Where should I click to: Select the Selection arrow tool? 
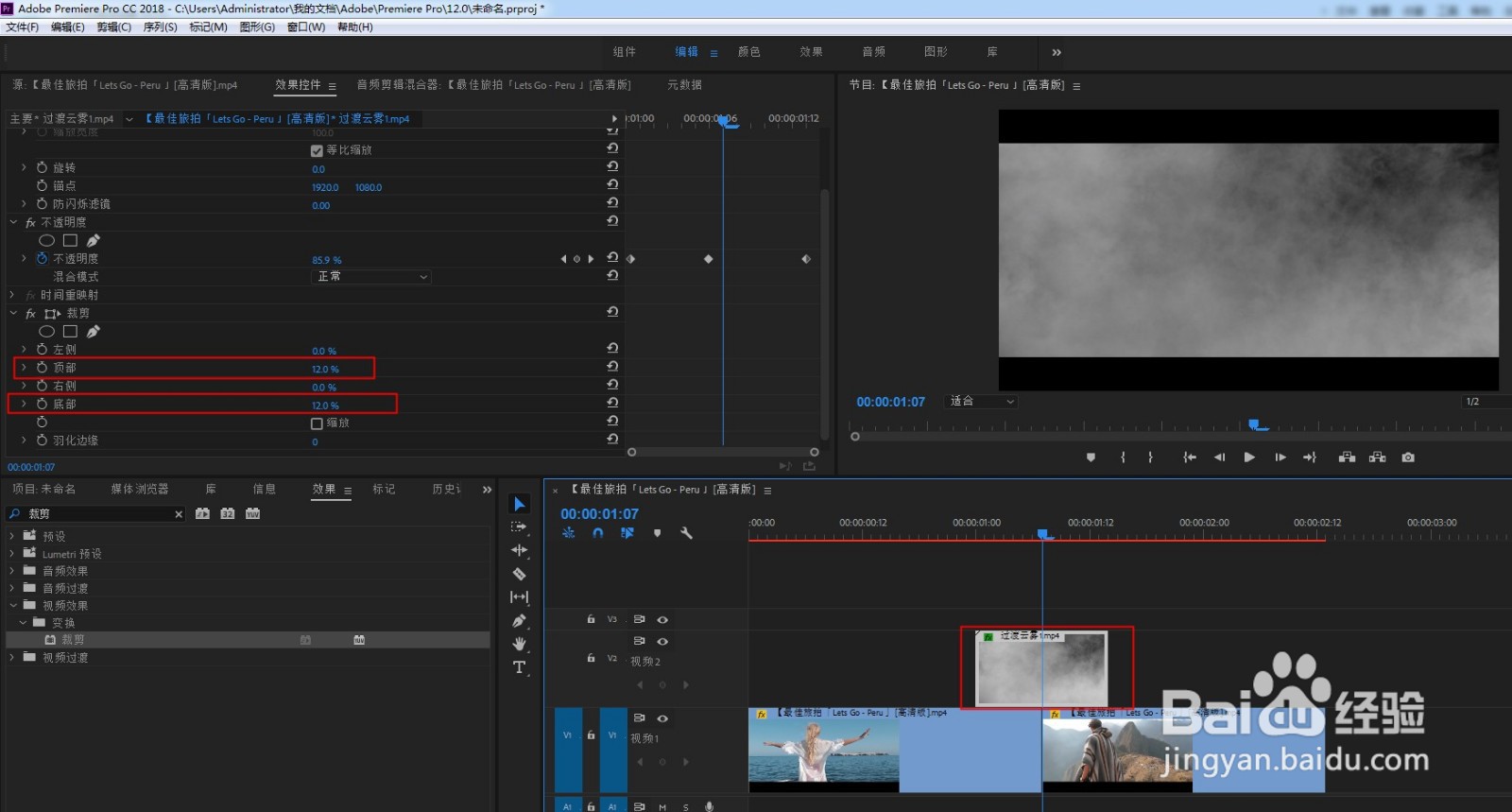pos(519,504)
